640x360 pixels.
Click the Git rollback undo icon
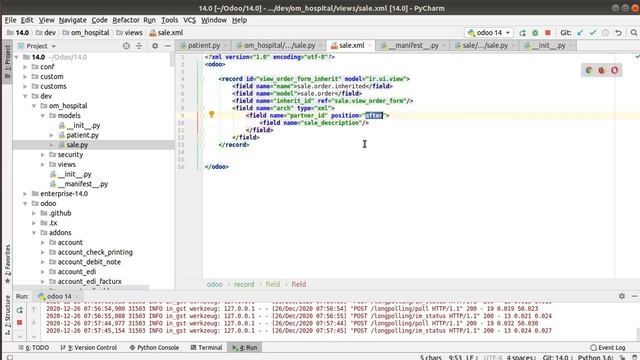pyautogui.click(x=618, y=33)
